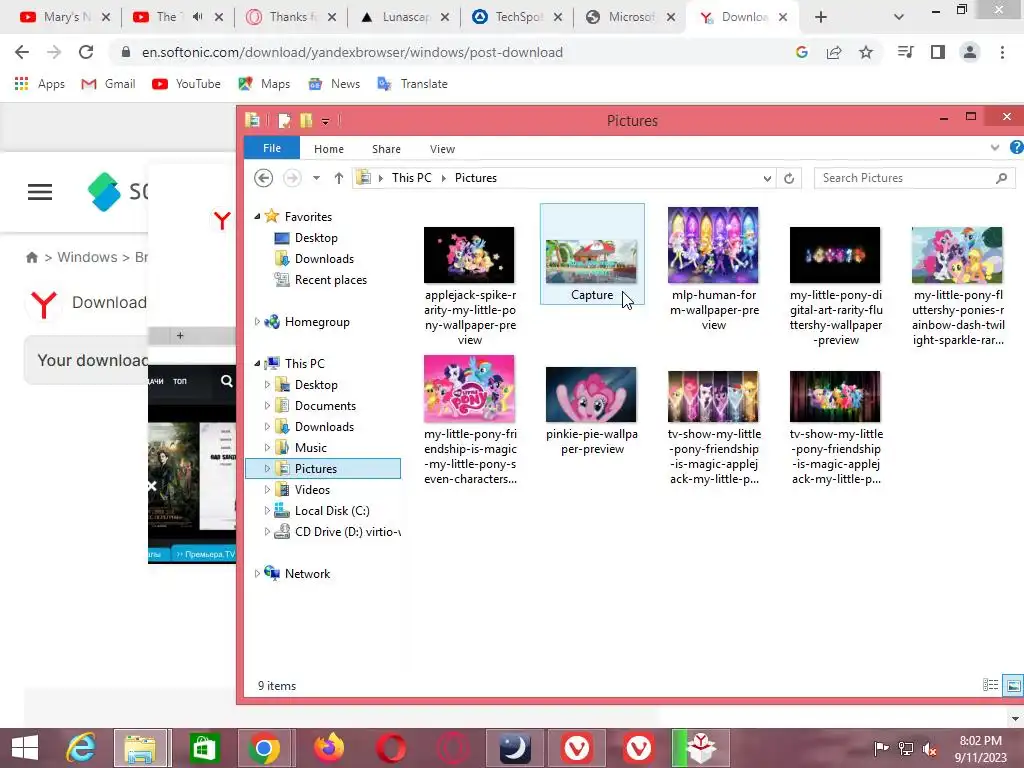Open Home tab in Explorer ribbon
Viewport: 1024px width, 768px height.
click(x=328, y=149)
